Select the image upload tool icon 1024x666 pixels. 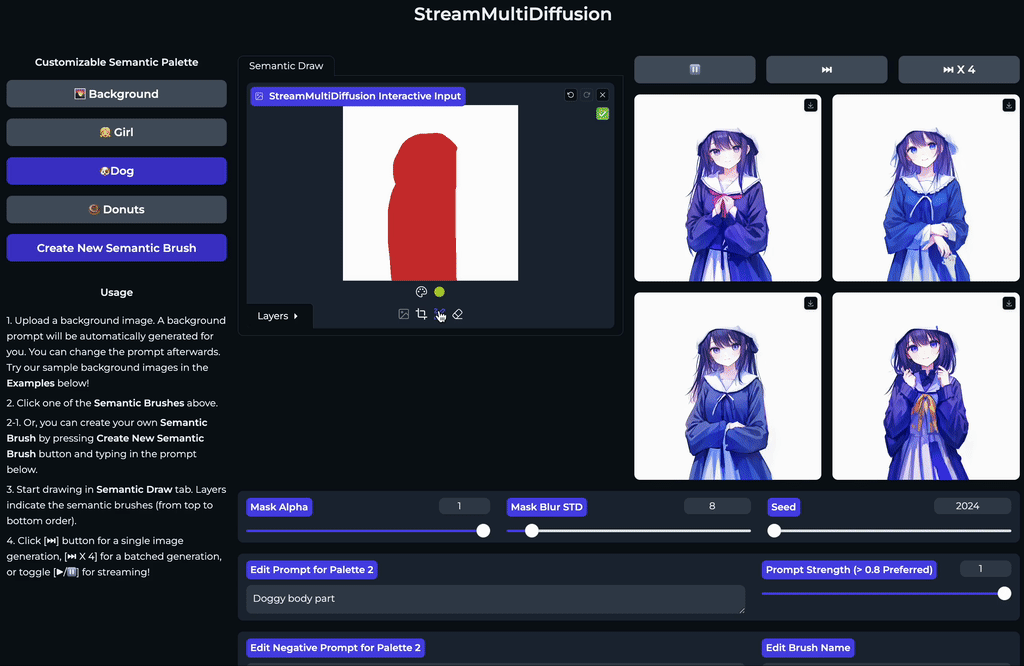coord(404,315)
